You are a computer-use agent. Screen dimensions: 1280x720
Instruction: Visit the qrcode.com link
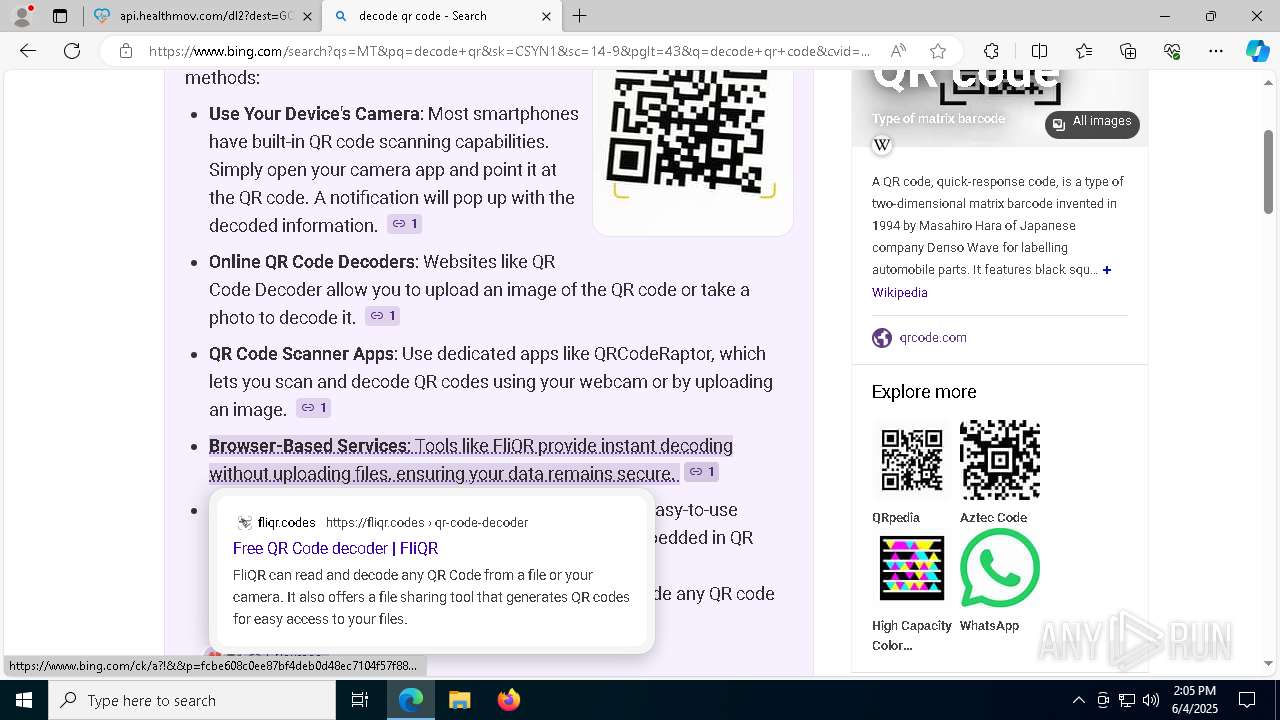[x=933, y=337]
